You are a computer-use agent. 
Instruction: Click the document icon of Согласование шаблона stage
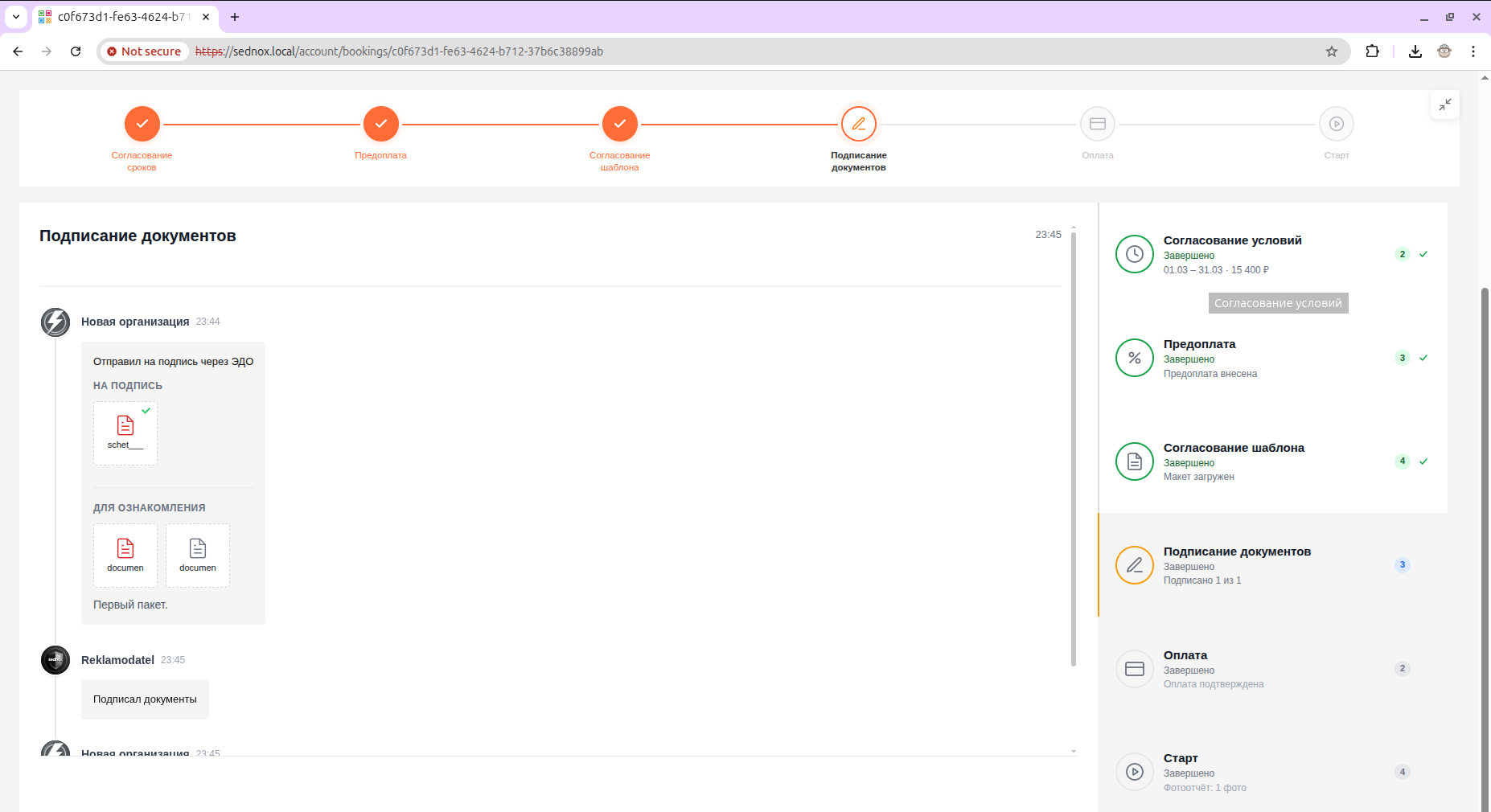click(1135, 461)
